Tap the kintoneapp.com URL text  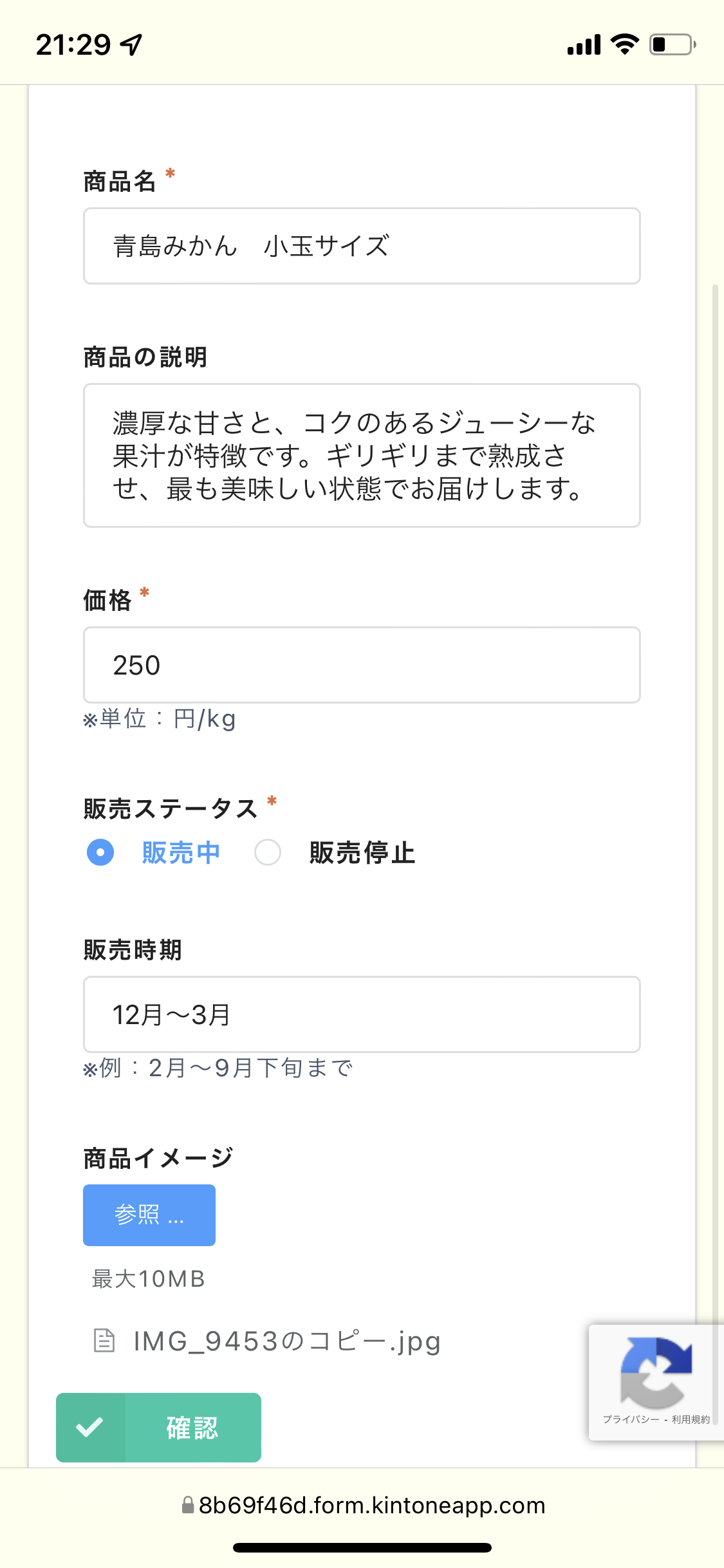[372, 1505]
